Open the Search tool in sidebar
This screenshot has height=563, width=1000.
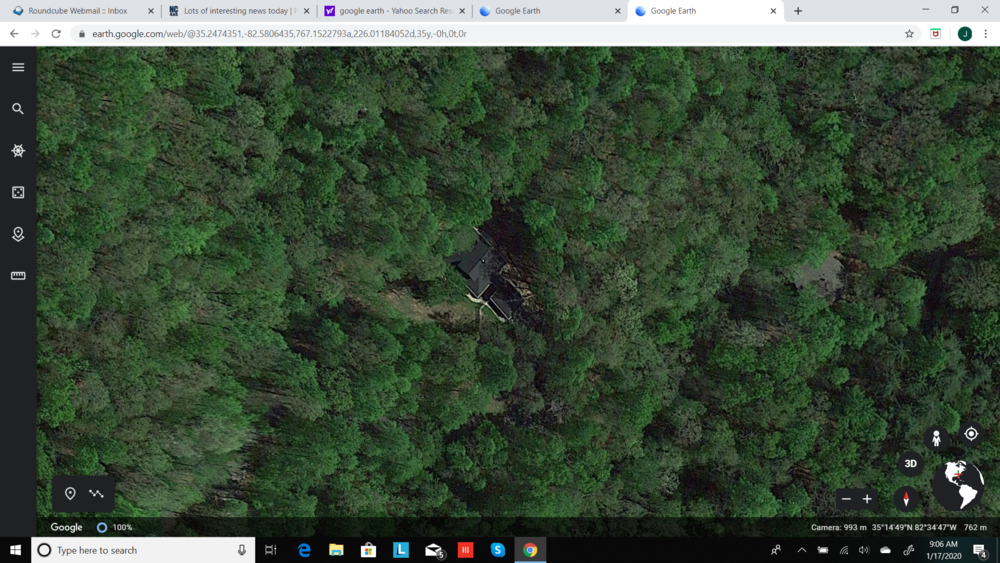(18, 108)
